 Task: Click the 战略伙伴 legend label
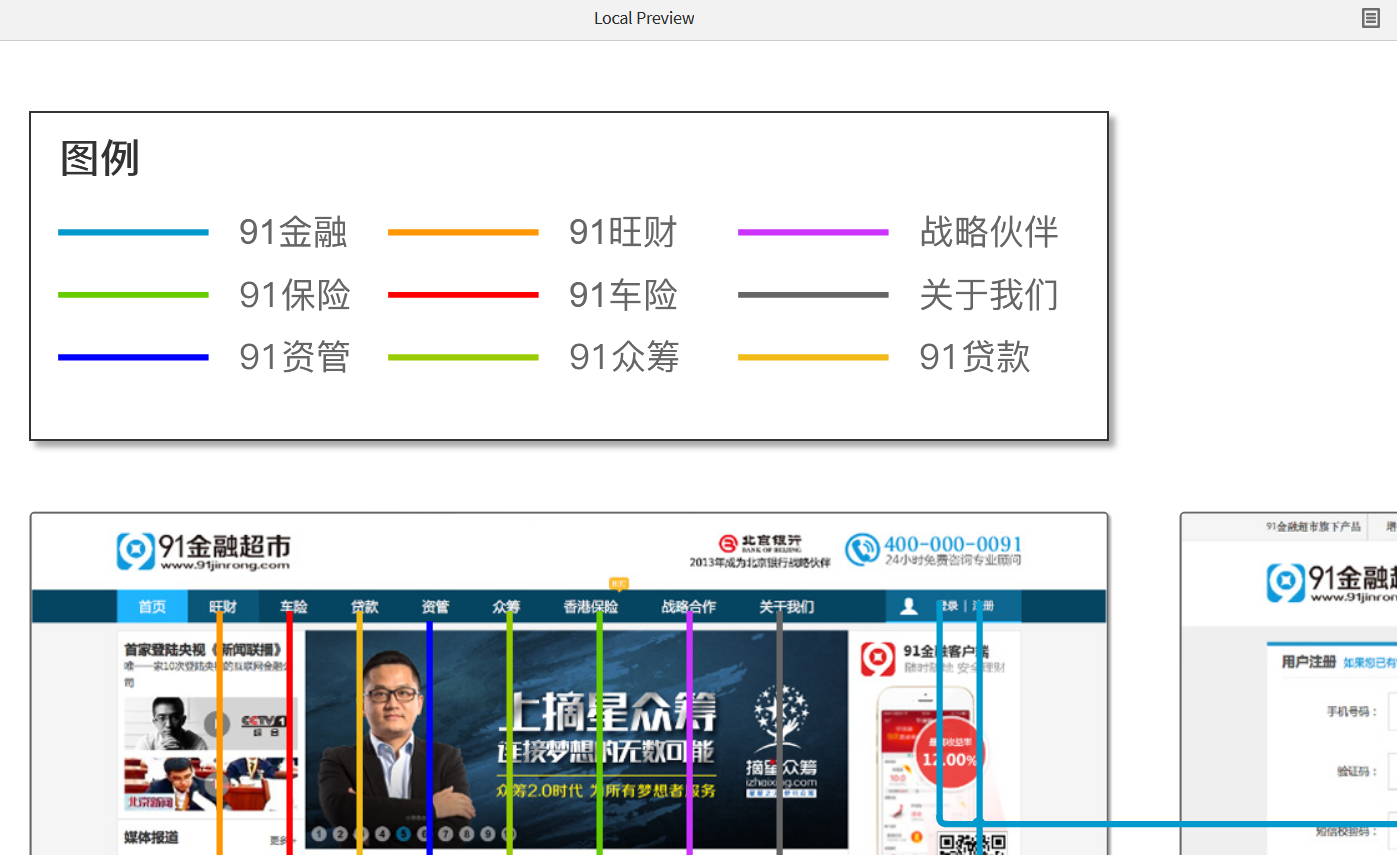989,232
